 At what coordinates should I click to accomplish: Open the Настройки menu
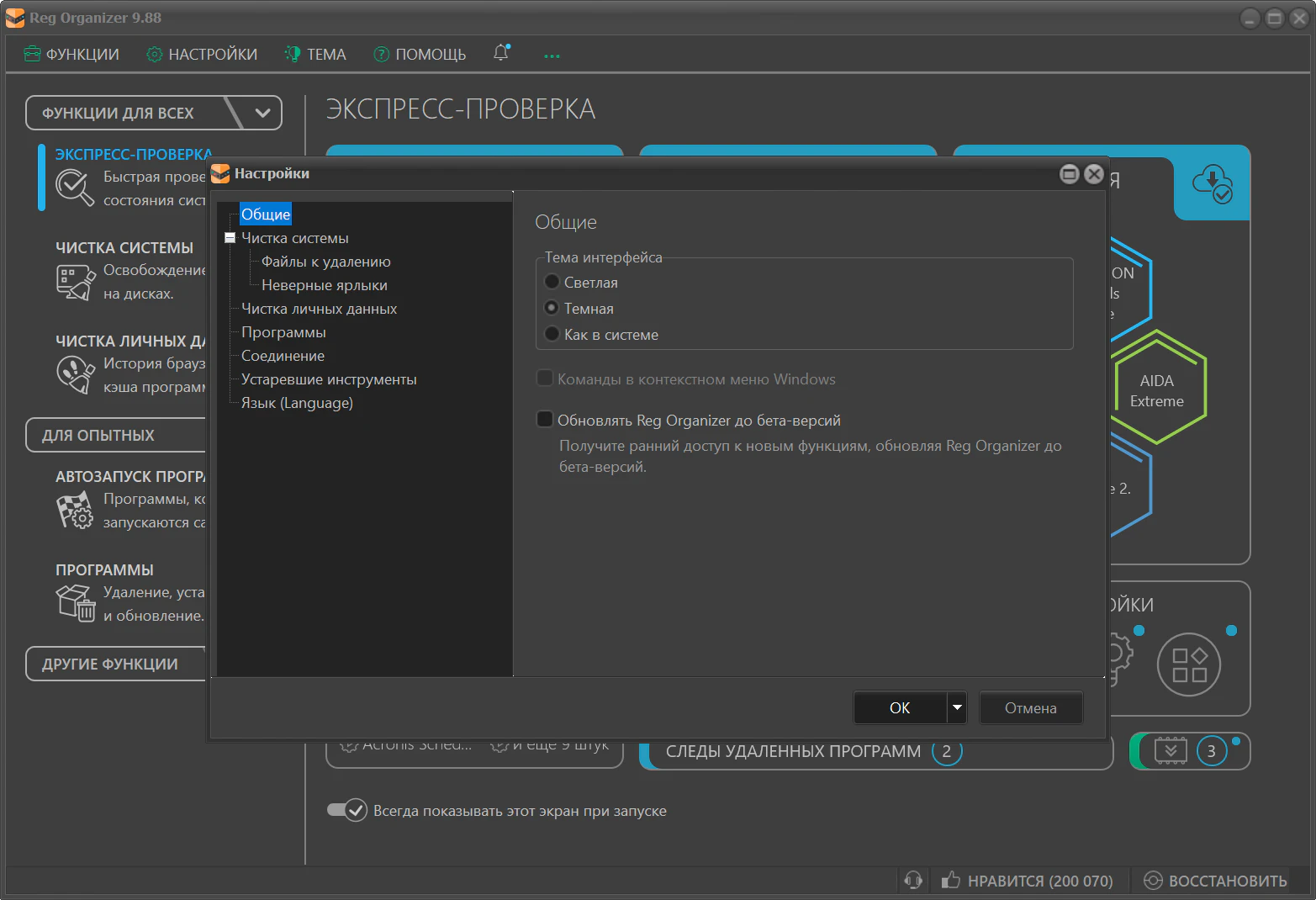202,54
